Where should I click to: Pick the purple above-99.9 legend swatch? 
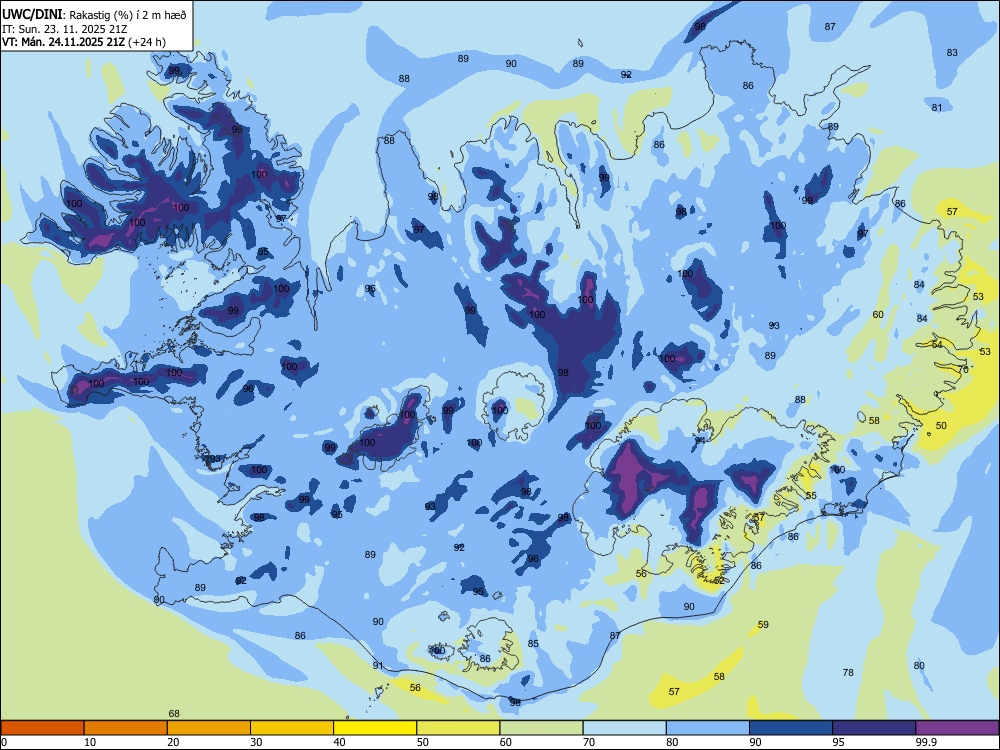tap(957, 728)
